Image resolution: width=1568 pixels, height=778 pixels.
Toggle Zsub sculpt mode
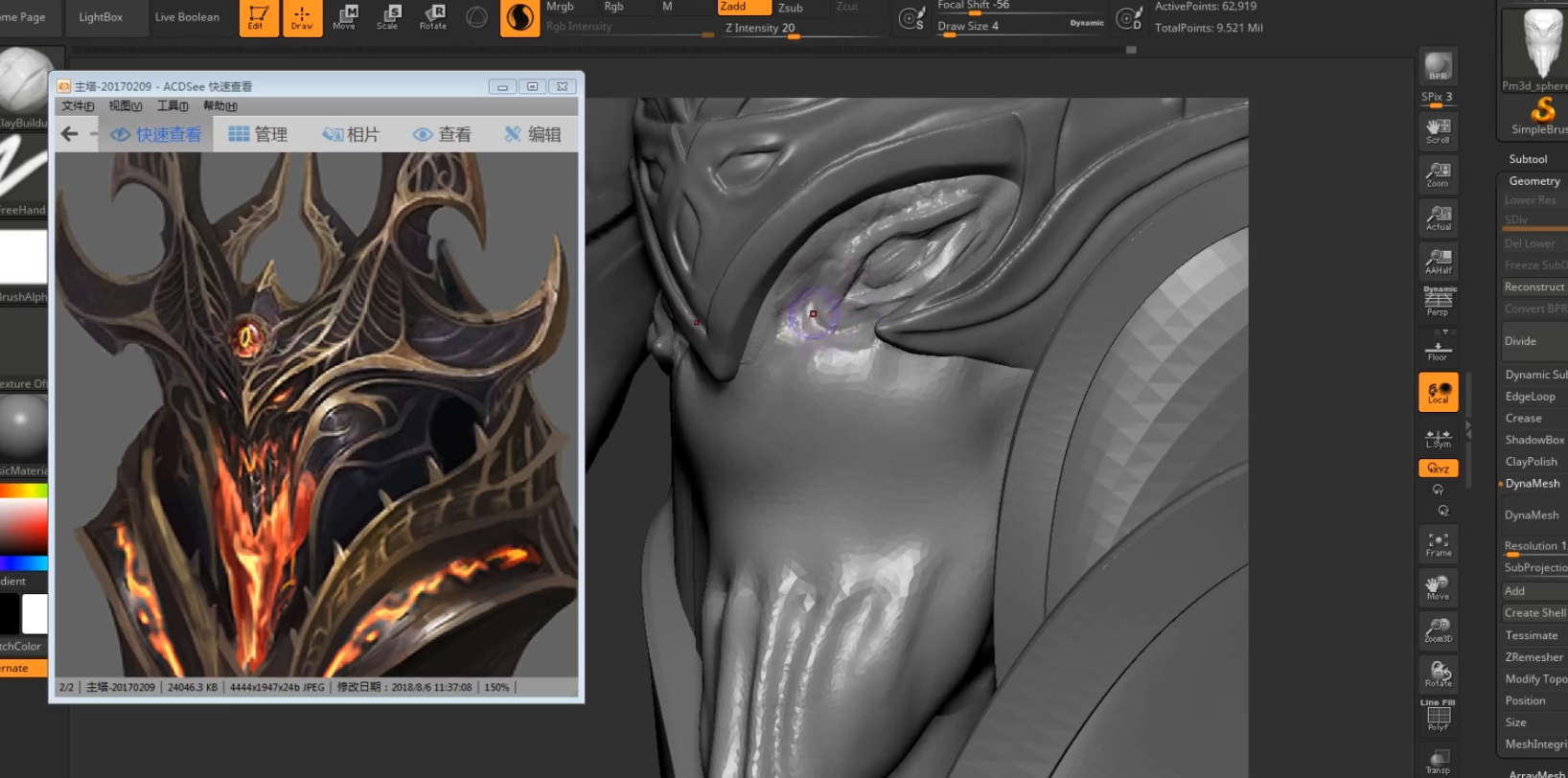[x=791, y=7]
